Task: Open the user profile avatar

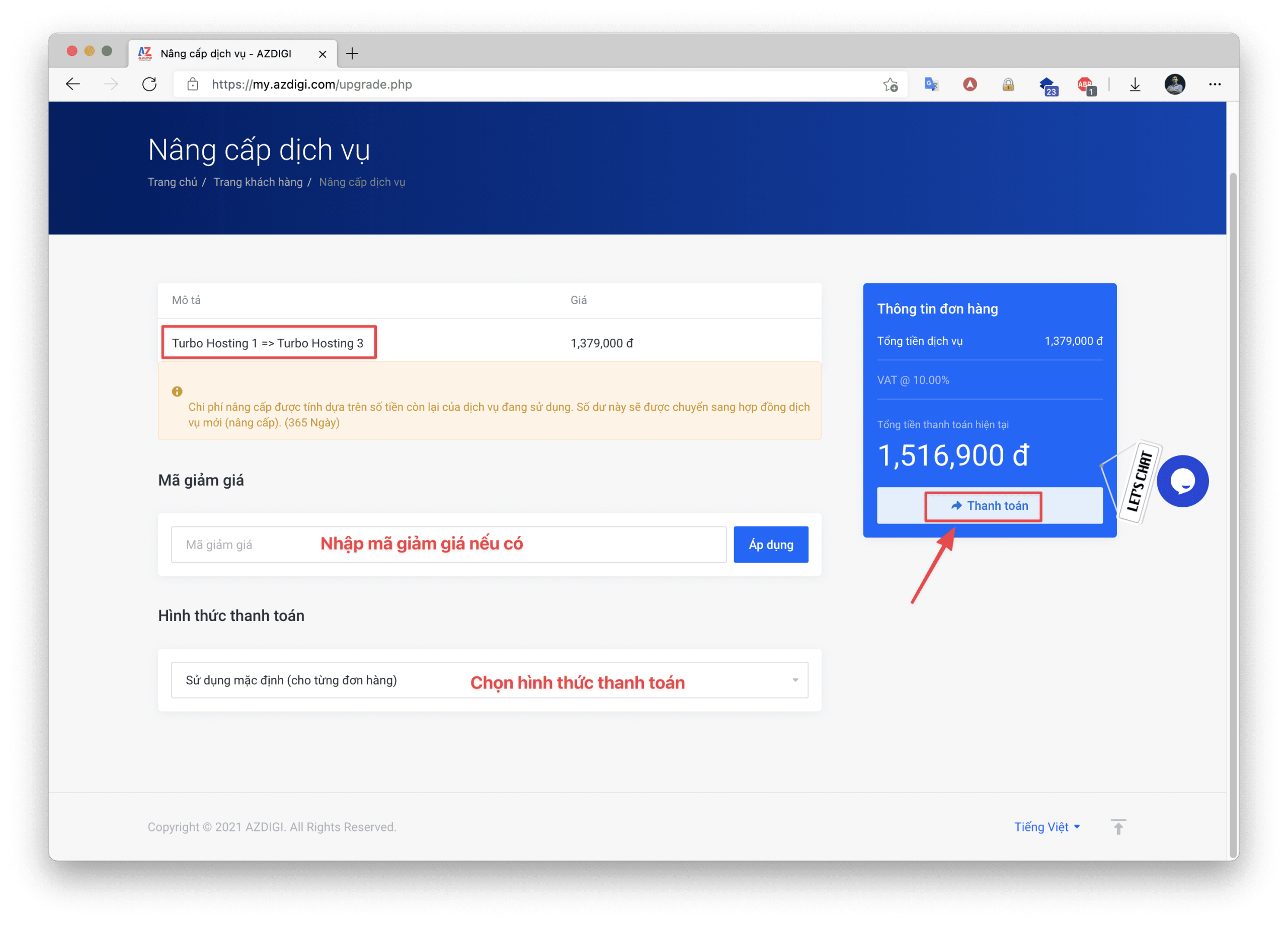Action: [x=1174, y=85]
